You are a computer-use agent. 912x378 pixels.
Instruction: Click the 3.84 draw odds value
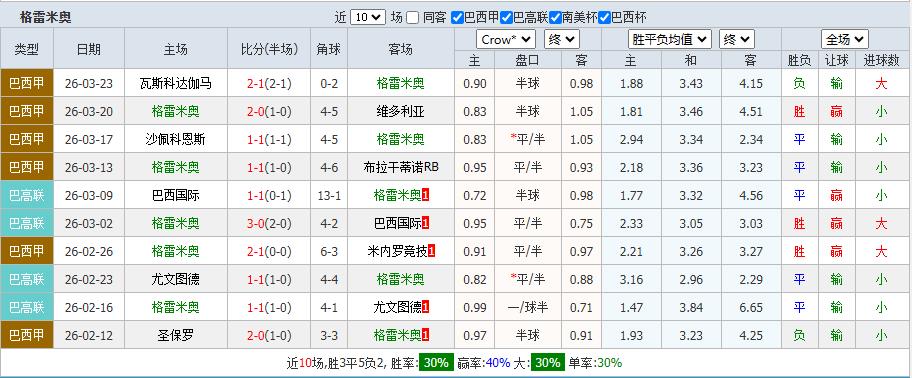coord(691,307)
